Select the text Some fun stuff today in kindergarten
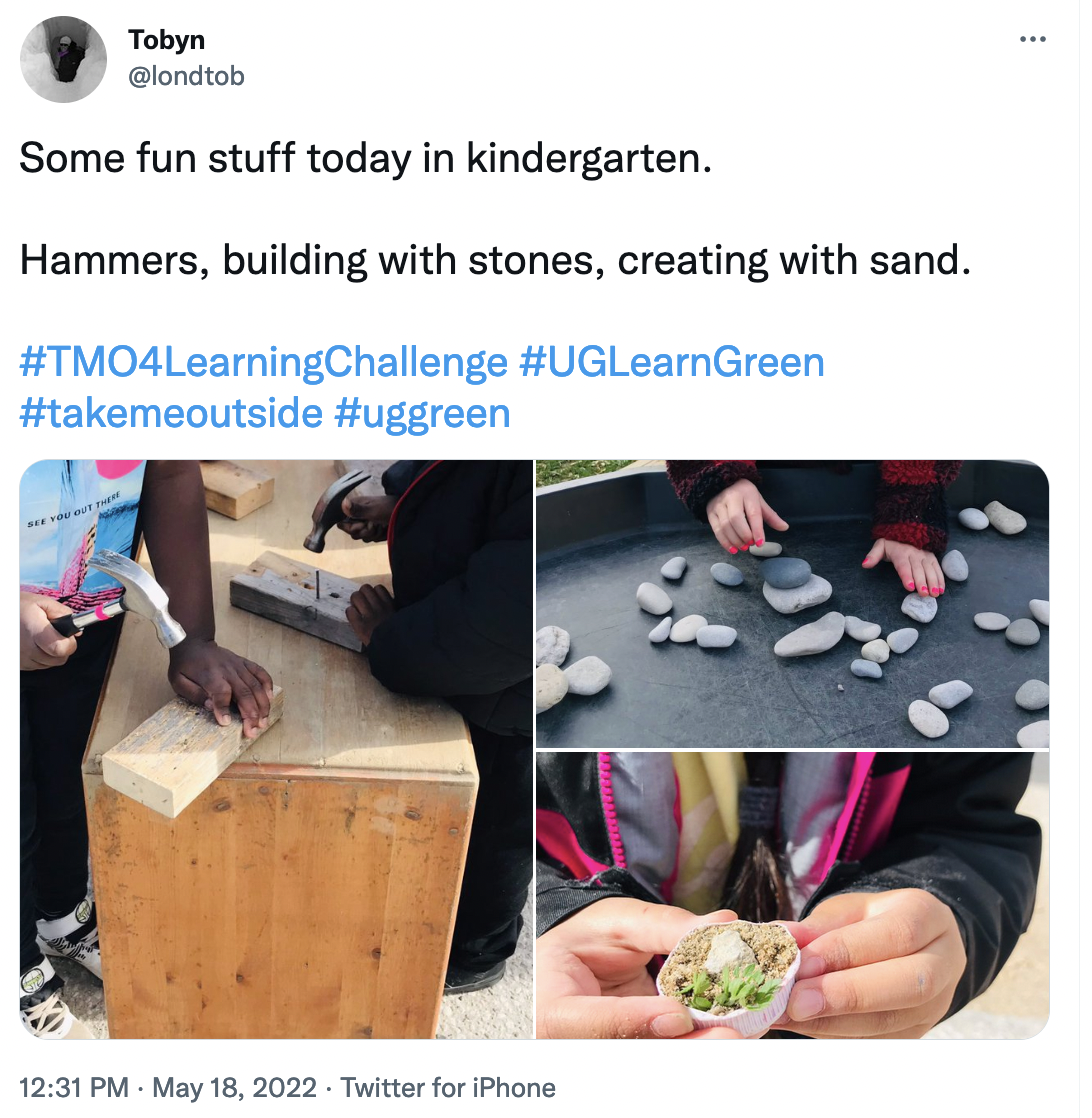The width and height of the screenshot is (1092, 1118). click(x=366, y=158)
